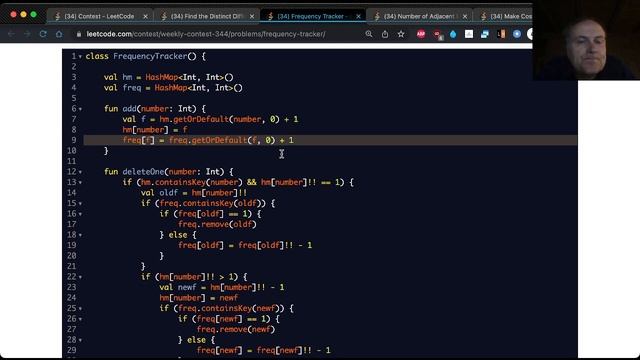The height and width of the screenshot is (360, 640).
Task: Collapse the fold arrow on line 16
Action: tap(80, 214)
